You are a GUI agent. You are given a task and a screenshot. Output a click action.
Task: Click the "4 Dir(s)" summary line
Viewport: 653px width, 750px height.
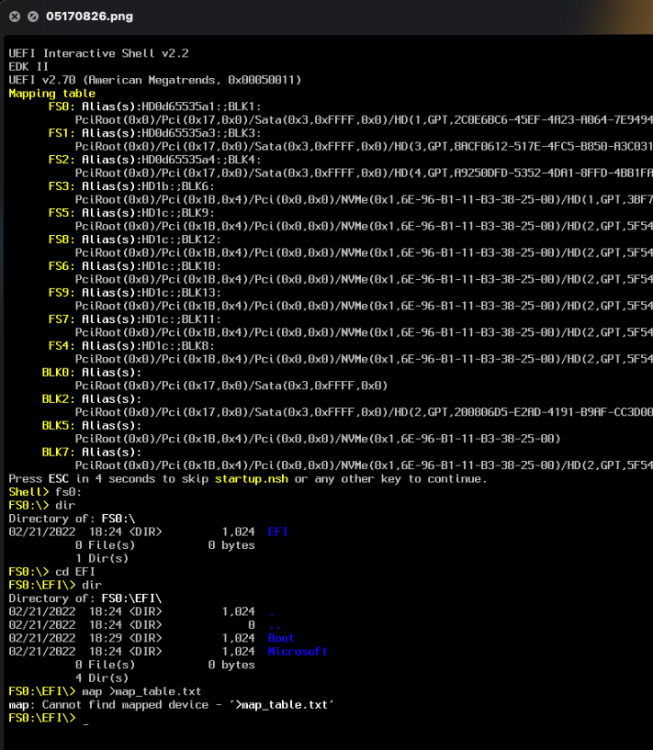point(102,678)
